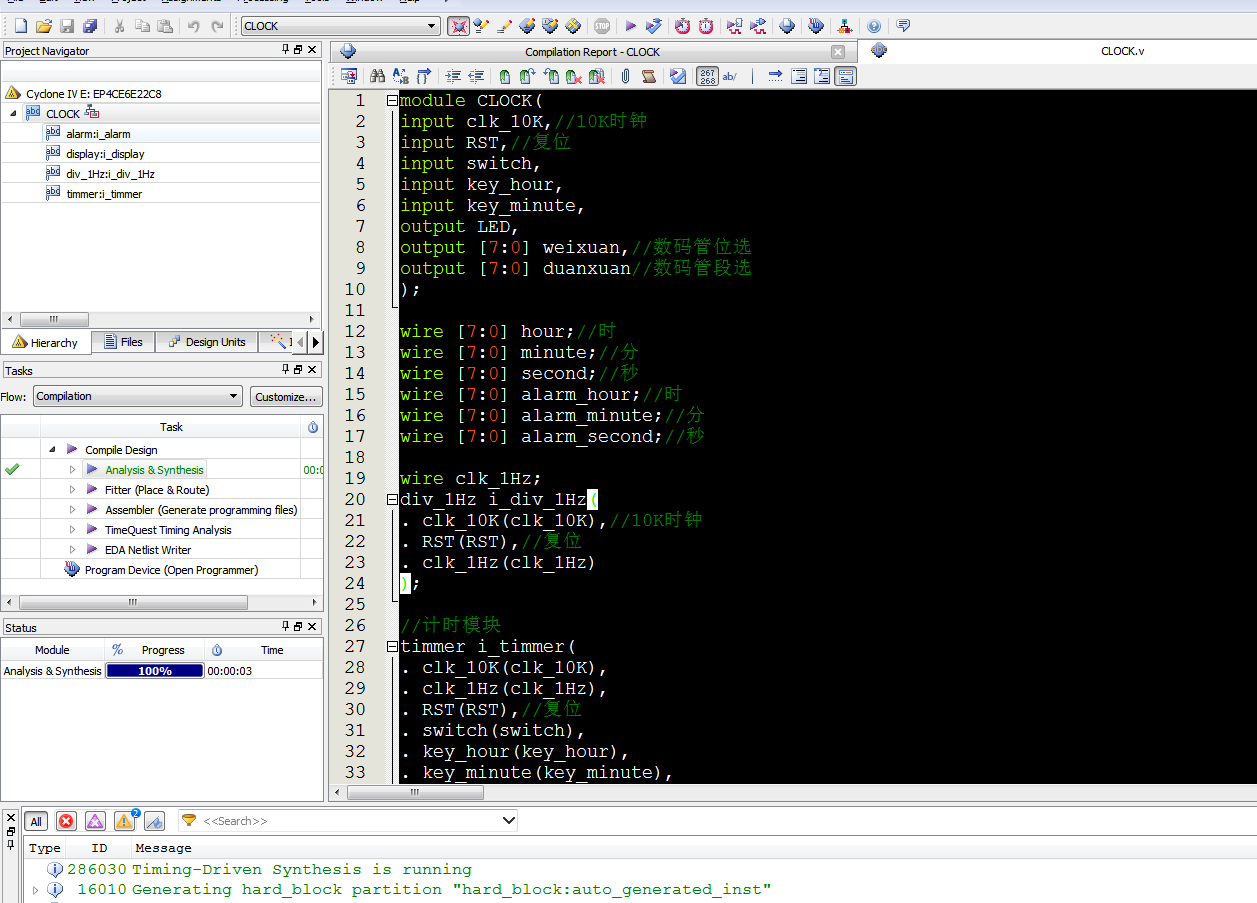Expand the Fitter (Place & Route) task

tap(72, 490)
